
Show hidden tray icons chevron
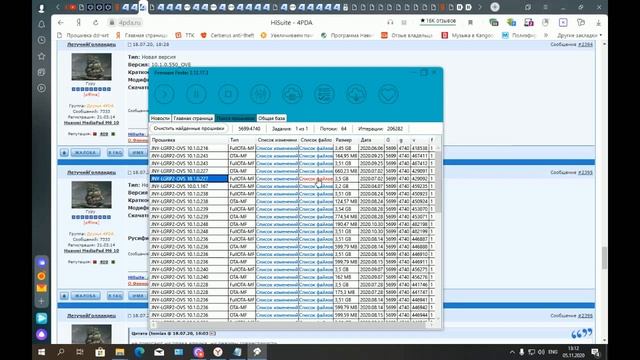click(x=512, y=352)
